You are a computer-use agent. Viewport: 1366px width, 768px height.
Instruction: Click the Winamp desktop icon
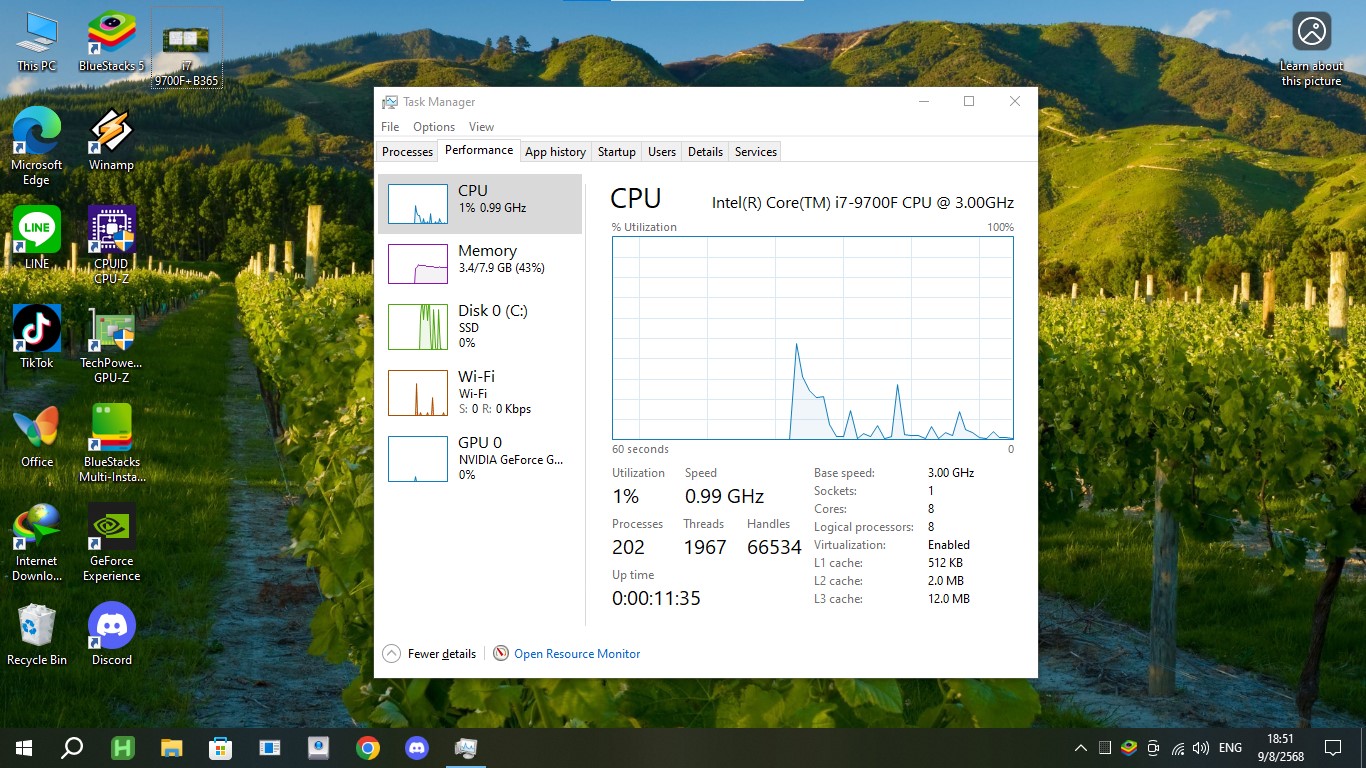(x=111, y=133)
